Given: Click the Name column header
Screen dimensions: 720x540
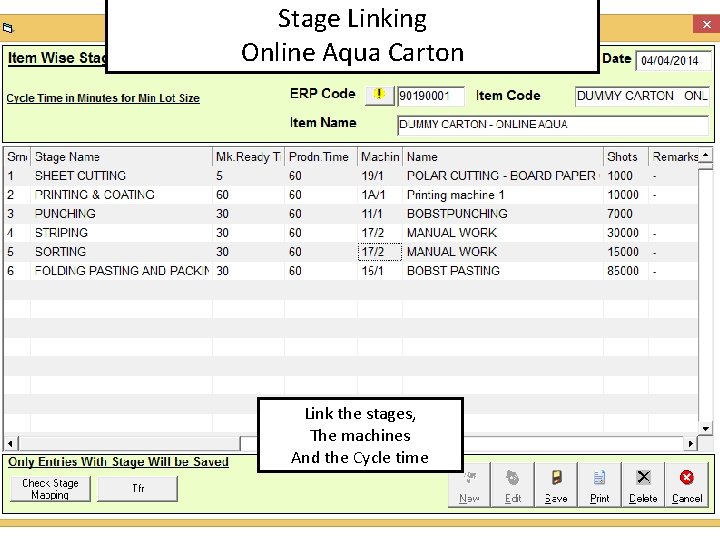Looking at the screenshot, I should [x=503, y=157].
